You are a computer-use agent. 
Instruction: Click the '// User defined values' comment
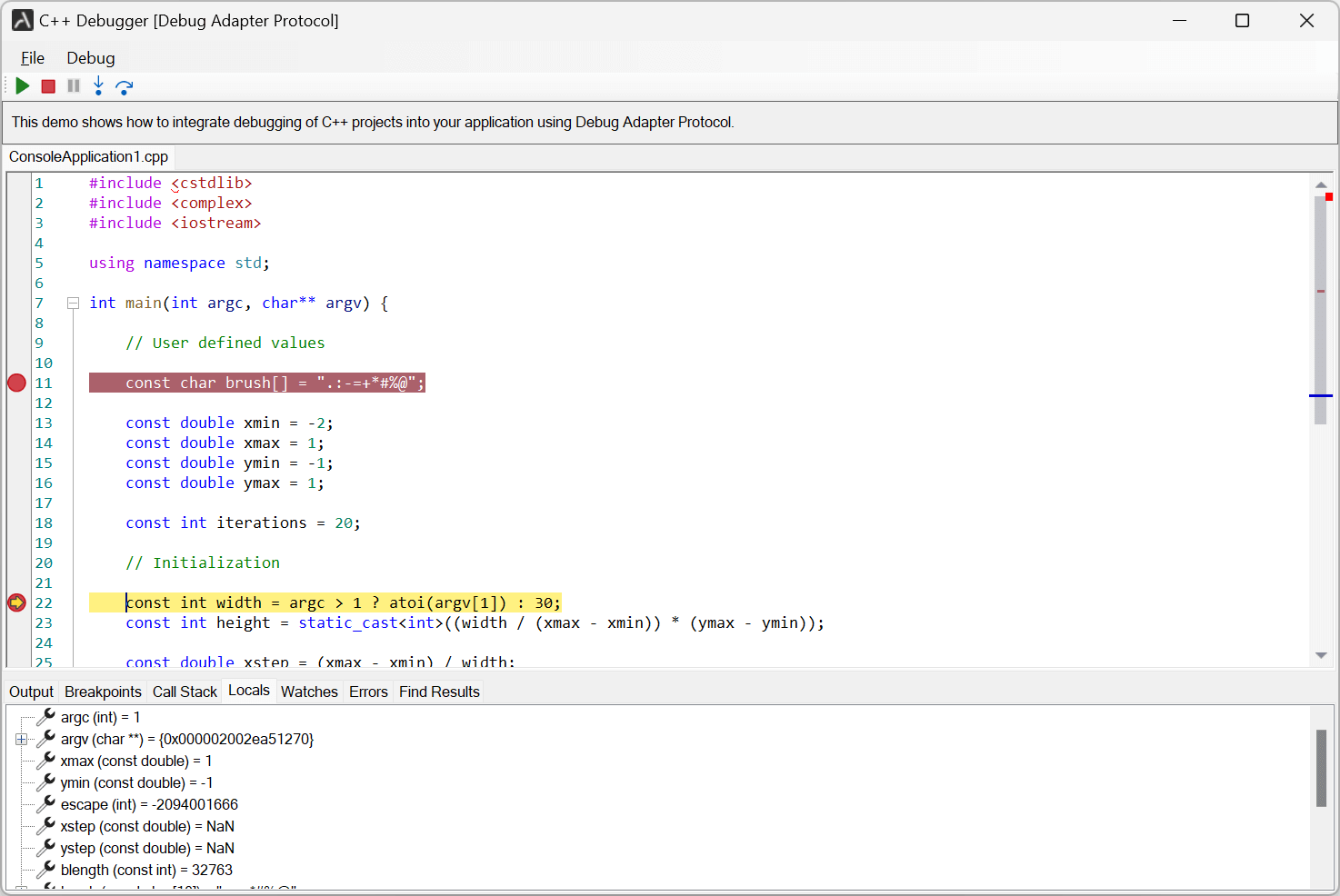(225, 343)
